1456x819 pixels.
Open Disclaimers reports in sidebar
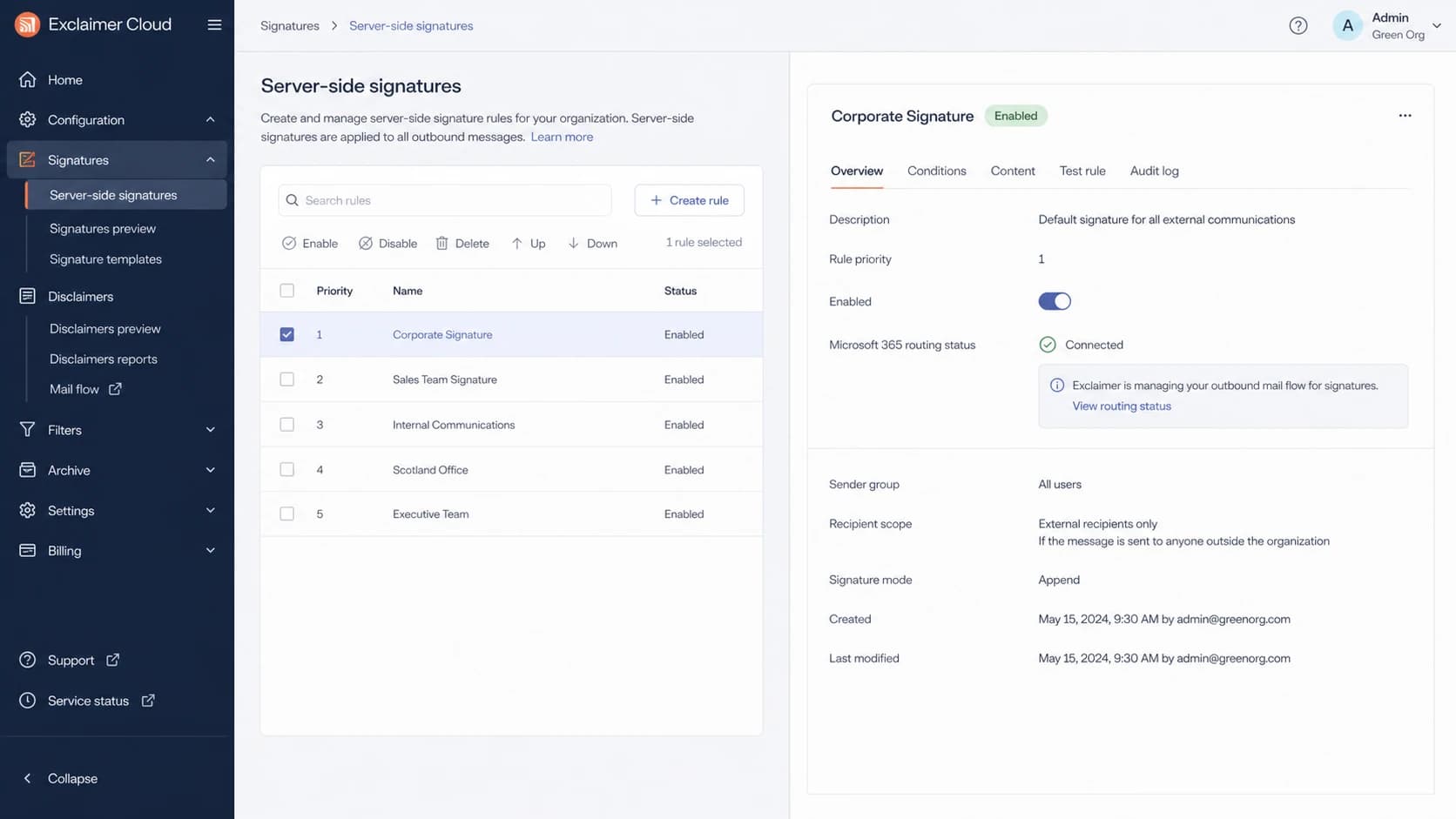104,359
